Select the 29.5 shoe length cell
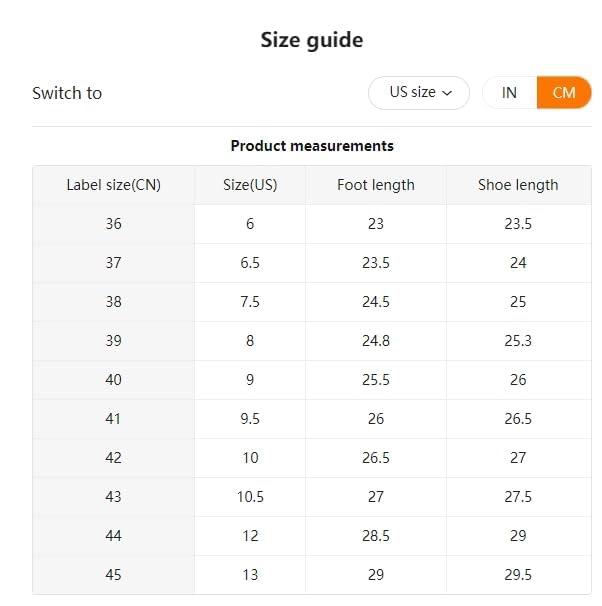The image size is (602, 606). [x=518, y=575]
